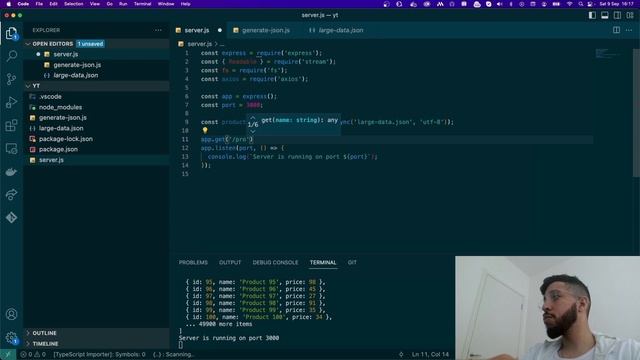Switch to the large-data.json editor tab

tap(340, 30)
